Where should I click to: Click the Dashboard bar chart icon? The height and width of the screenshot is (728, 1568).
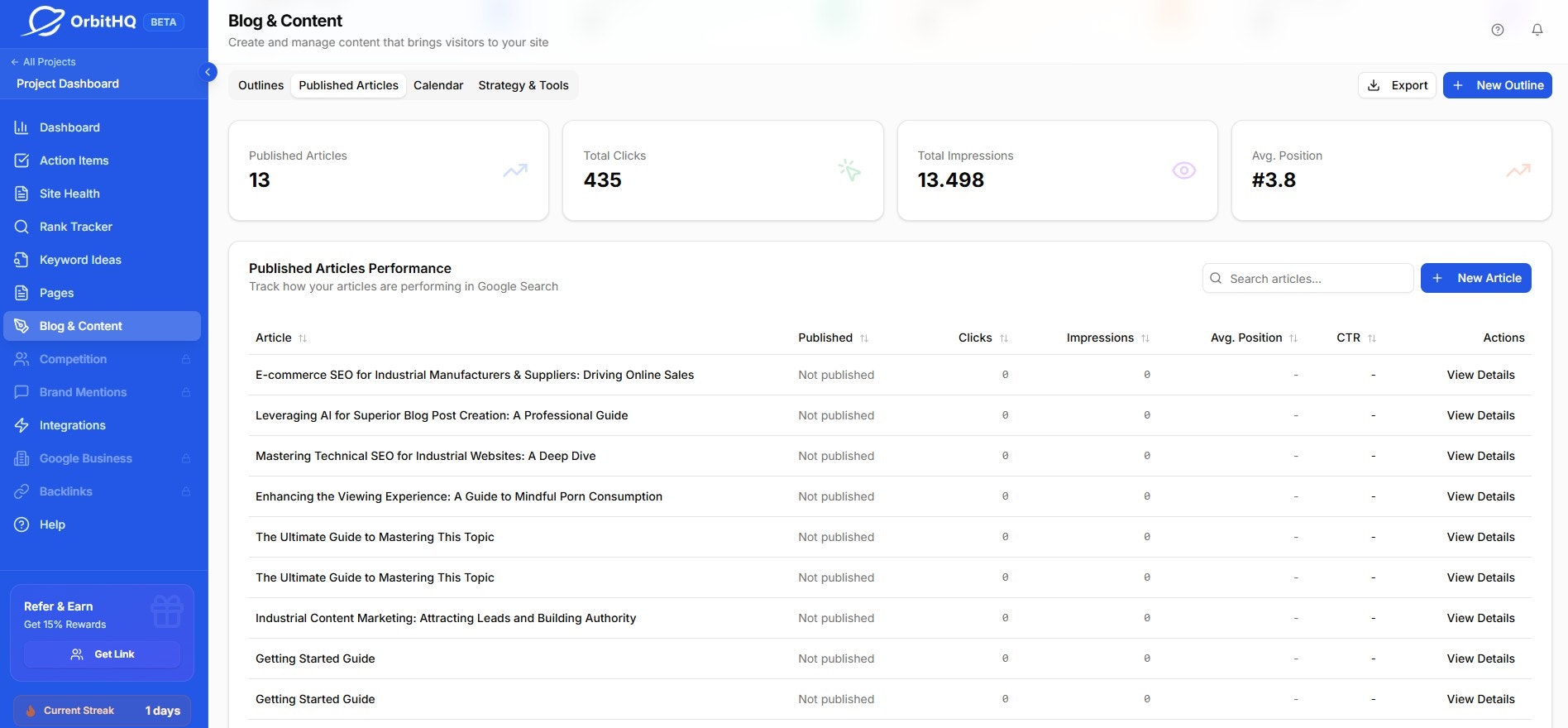pos(22,127)
